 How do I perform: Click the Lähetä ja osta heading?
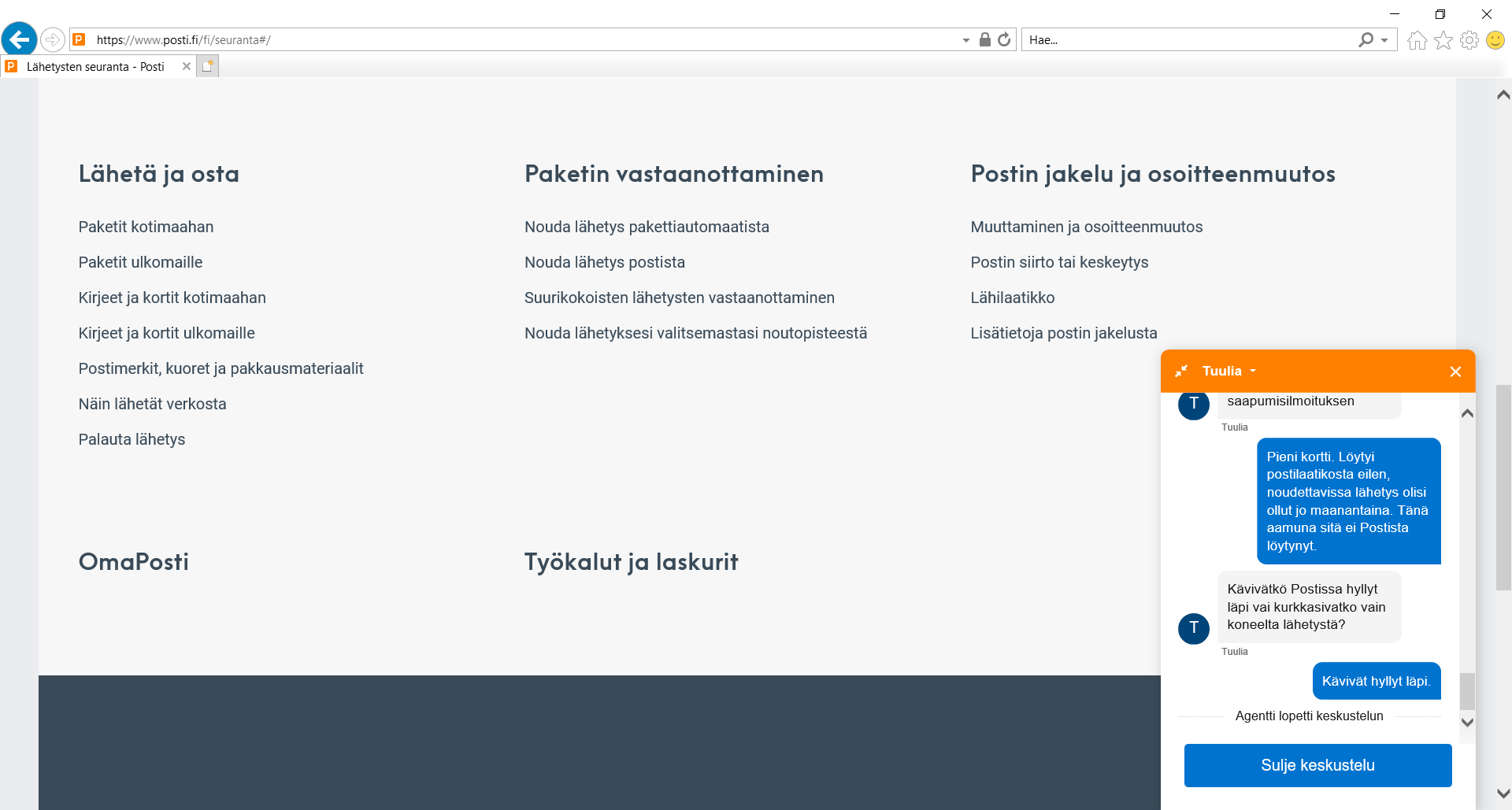tap(158, 174)
